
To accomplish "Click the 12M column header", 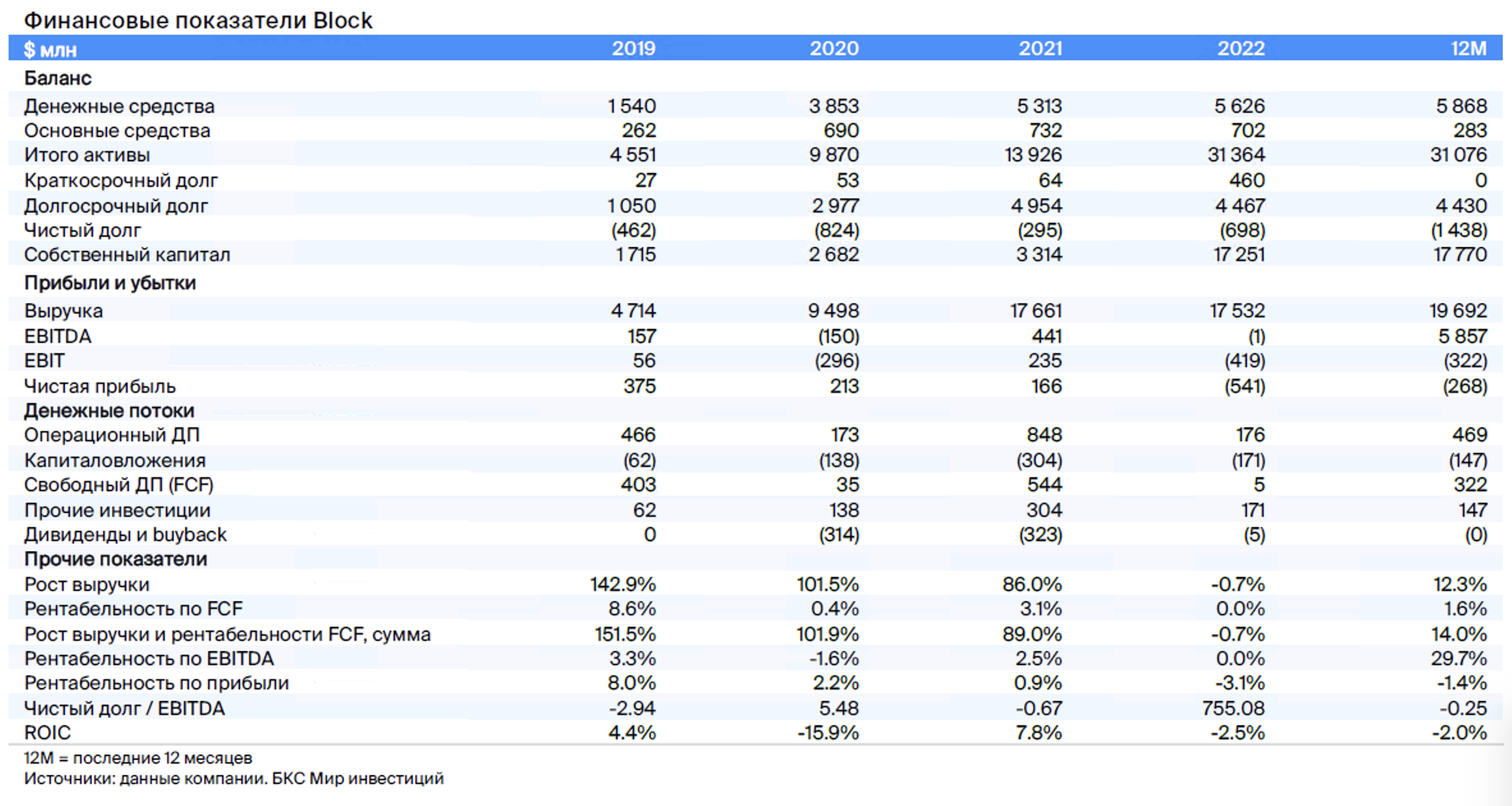I will click(x=1469, y=49).
